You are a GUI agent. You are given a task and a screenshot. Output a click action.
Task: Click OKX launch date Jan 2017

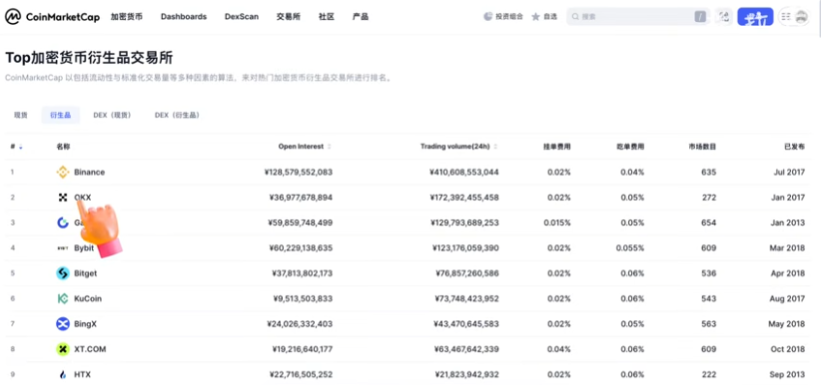tap(788, 197)
